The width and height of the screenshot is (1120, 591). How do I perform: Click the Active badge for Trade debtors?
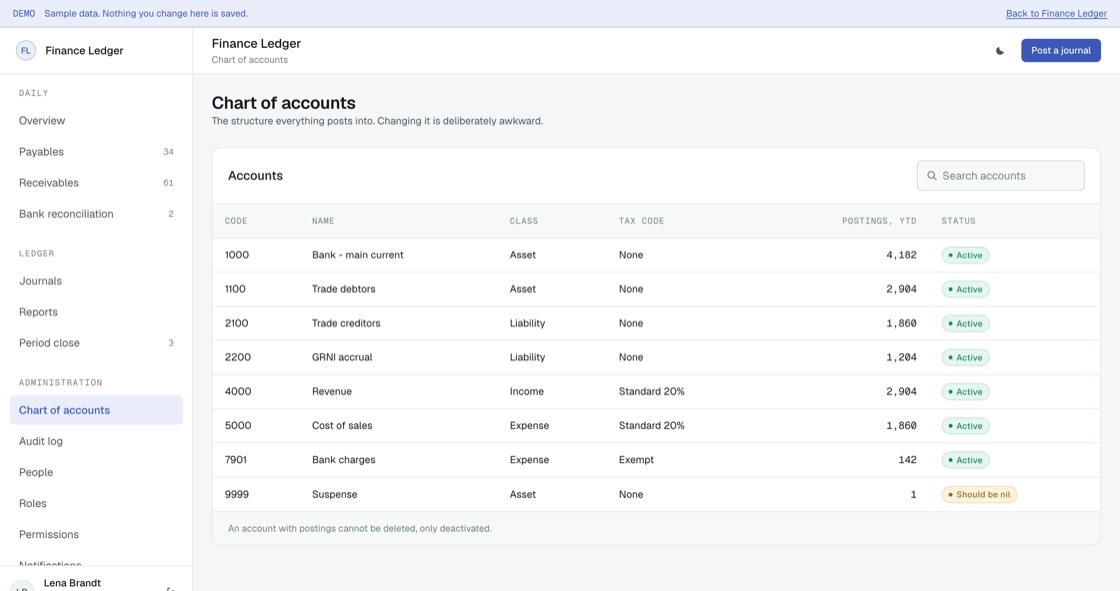coord(965,289)
